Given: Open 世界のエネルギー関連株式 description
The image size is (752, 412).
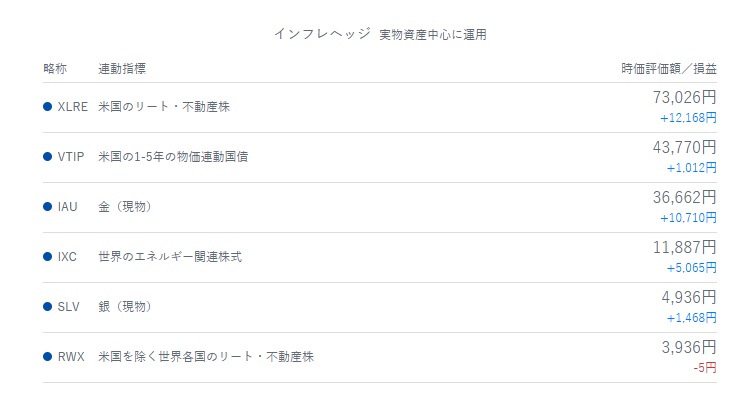Looking at the screenshot, I should [170, 257].
